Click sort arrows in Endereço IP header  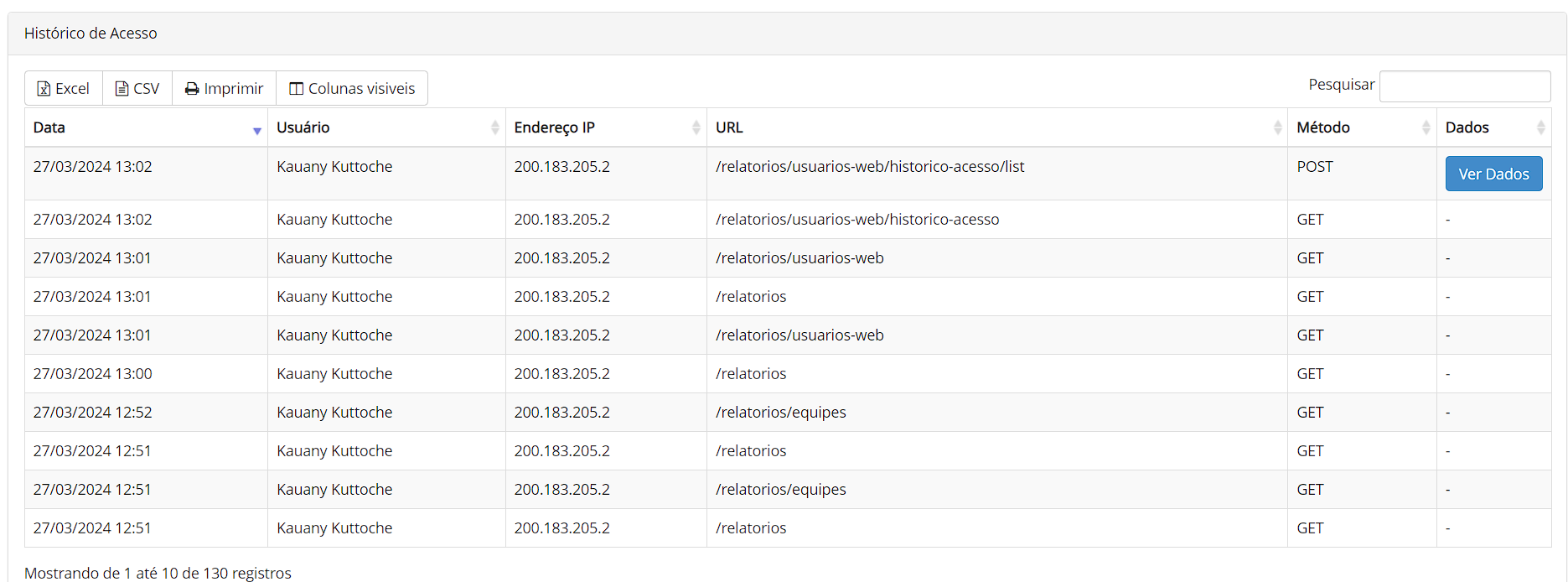tap(696, 127)
